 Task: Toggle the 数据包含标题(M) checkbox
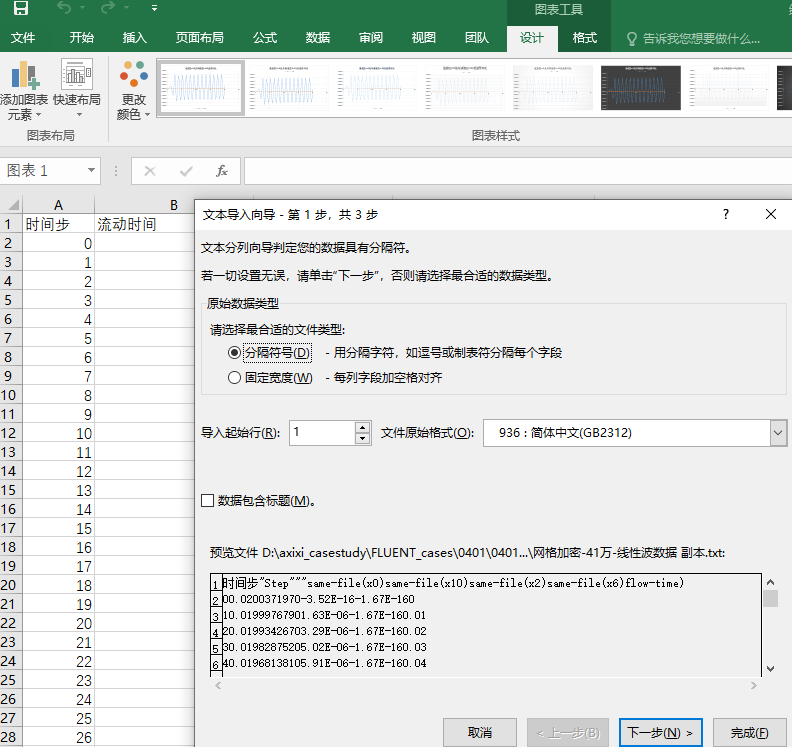[208, 501]
